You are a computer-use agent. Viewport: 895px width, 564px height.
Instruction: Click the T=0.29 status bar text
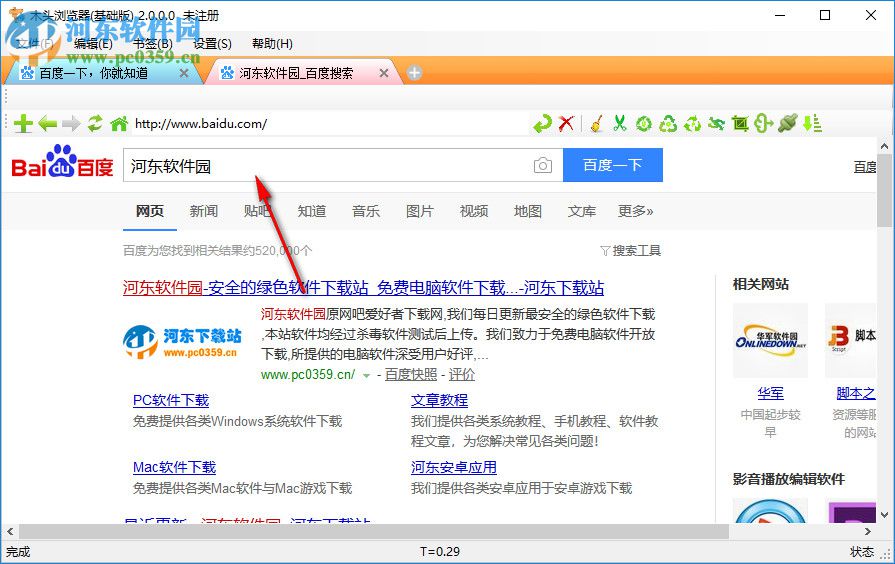440,551
